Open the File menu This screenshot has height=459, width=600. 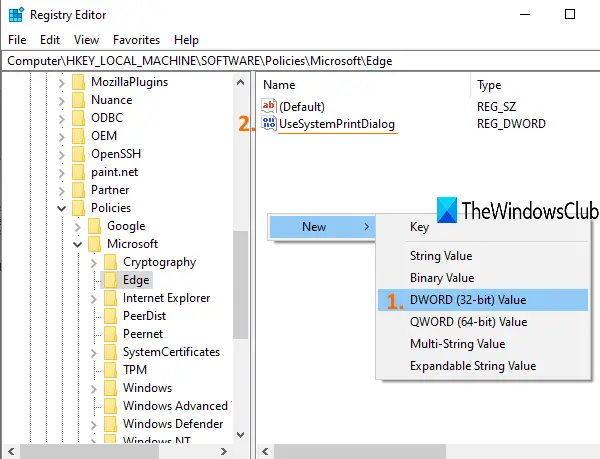click(17, 40)
